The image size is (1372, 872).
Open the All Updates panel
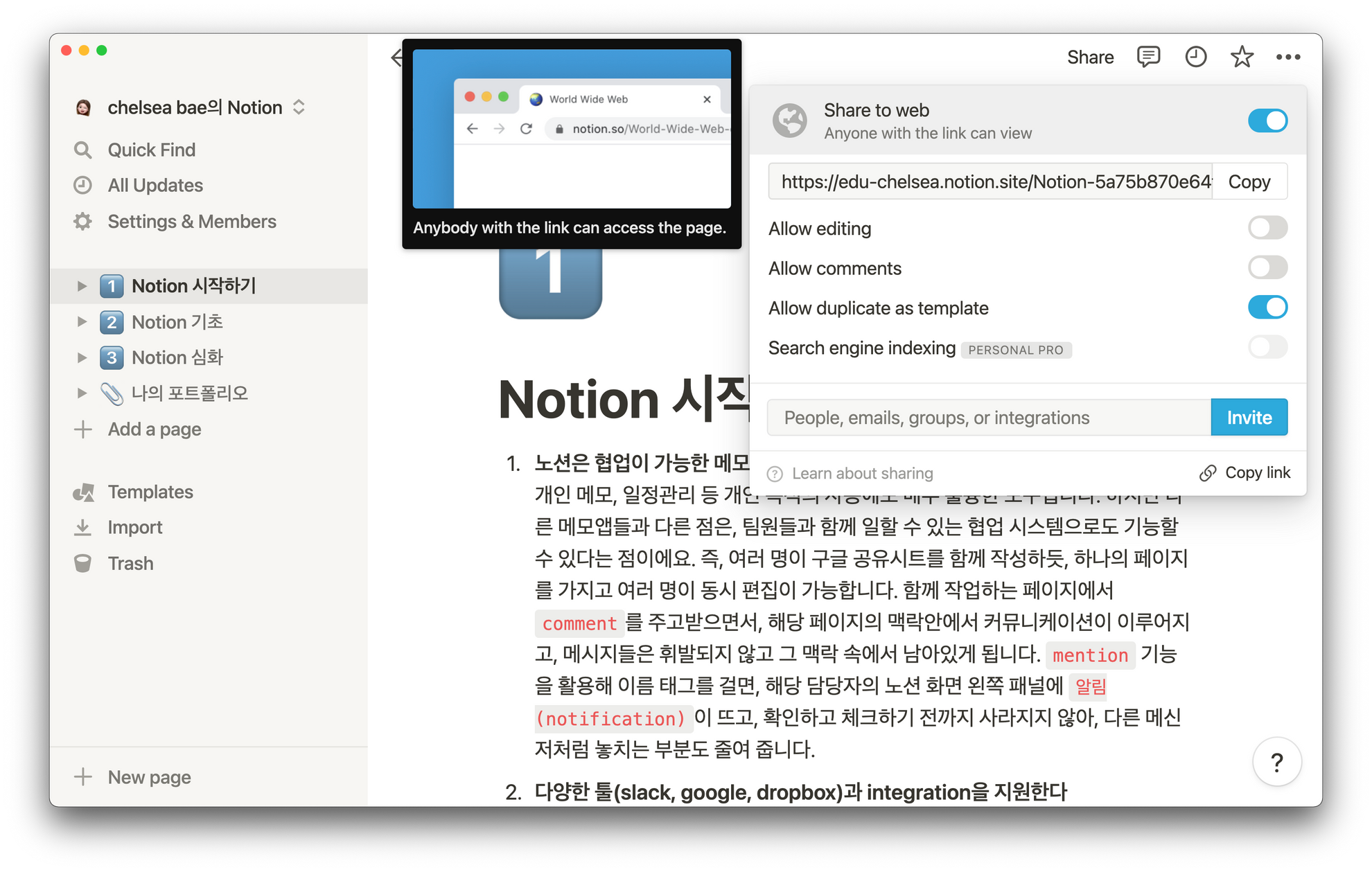[x=155, y=186]
